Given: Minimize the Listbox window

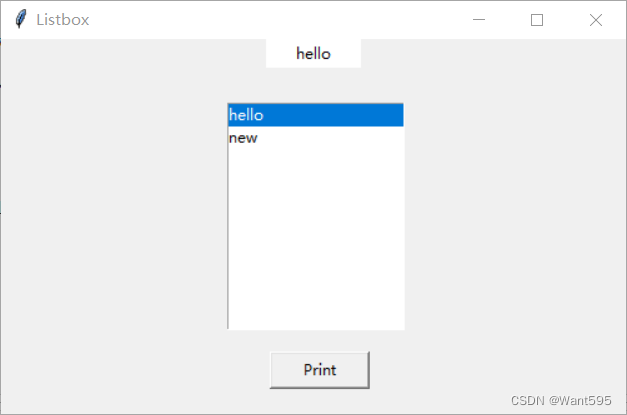Looking at the screenshot, I should pyautogui.click(x=479, y=20).
